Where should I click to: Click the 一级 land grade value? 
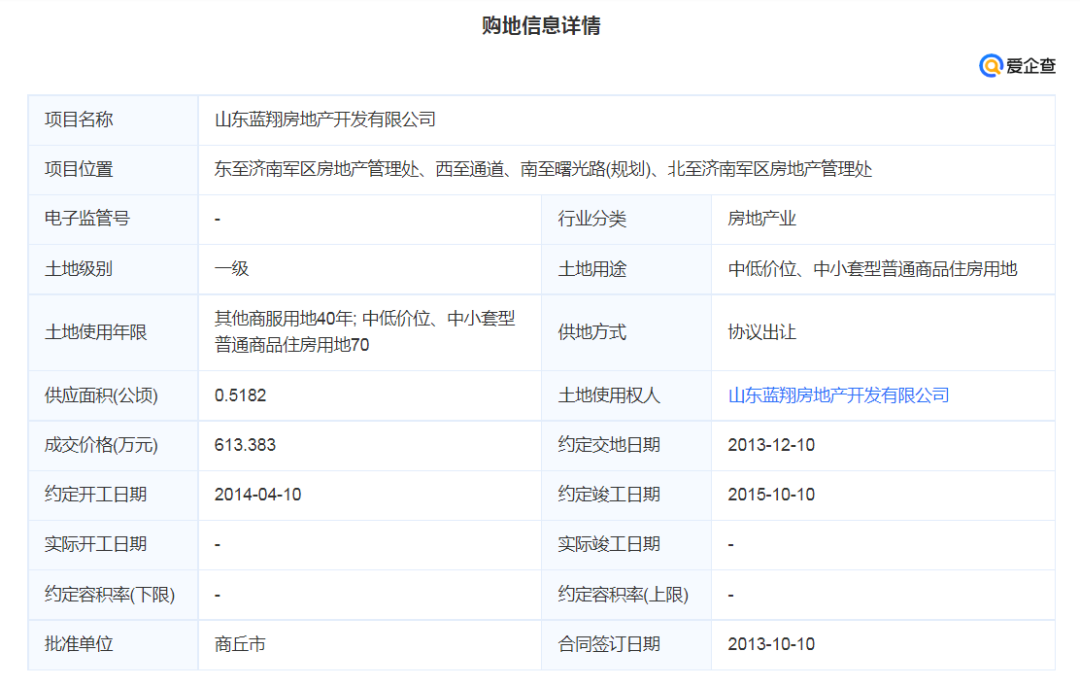tap(231, 269)
